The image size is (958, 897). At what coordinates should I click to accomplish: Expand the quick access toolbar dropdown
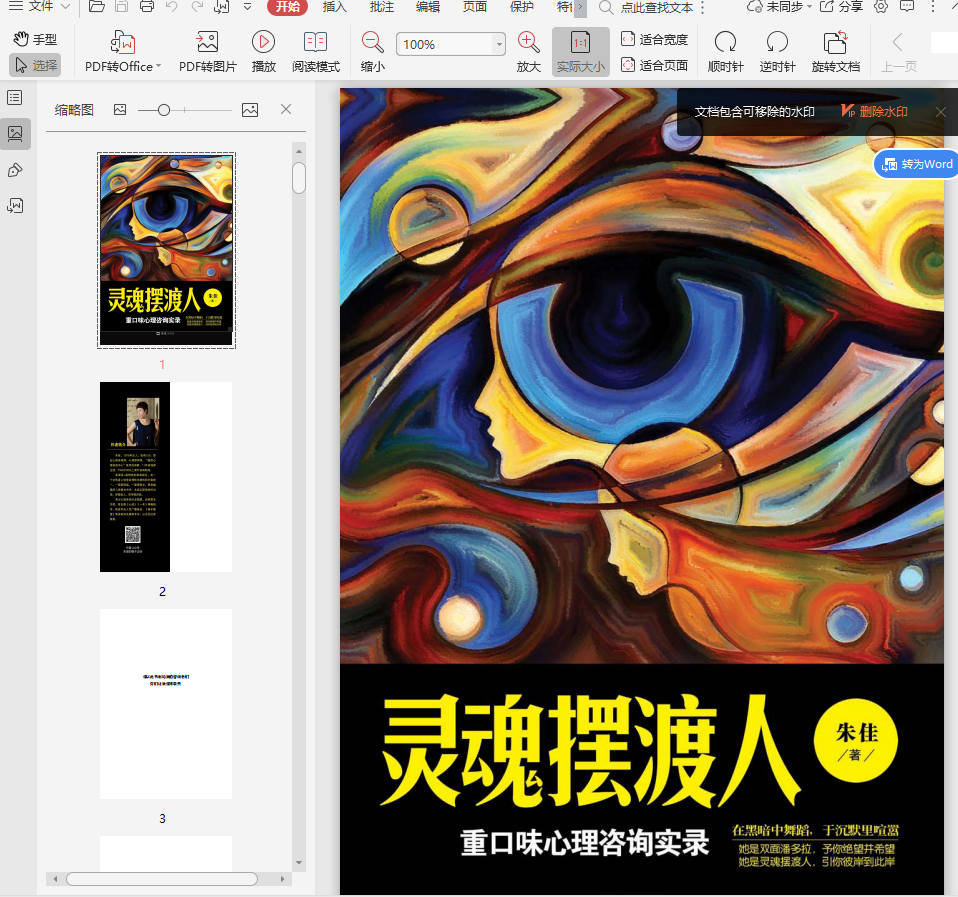247,7
